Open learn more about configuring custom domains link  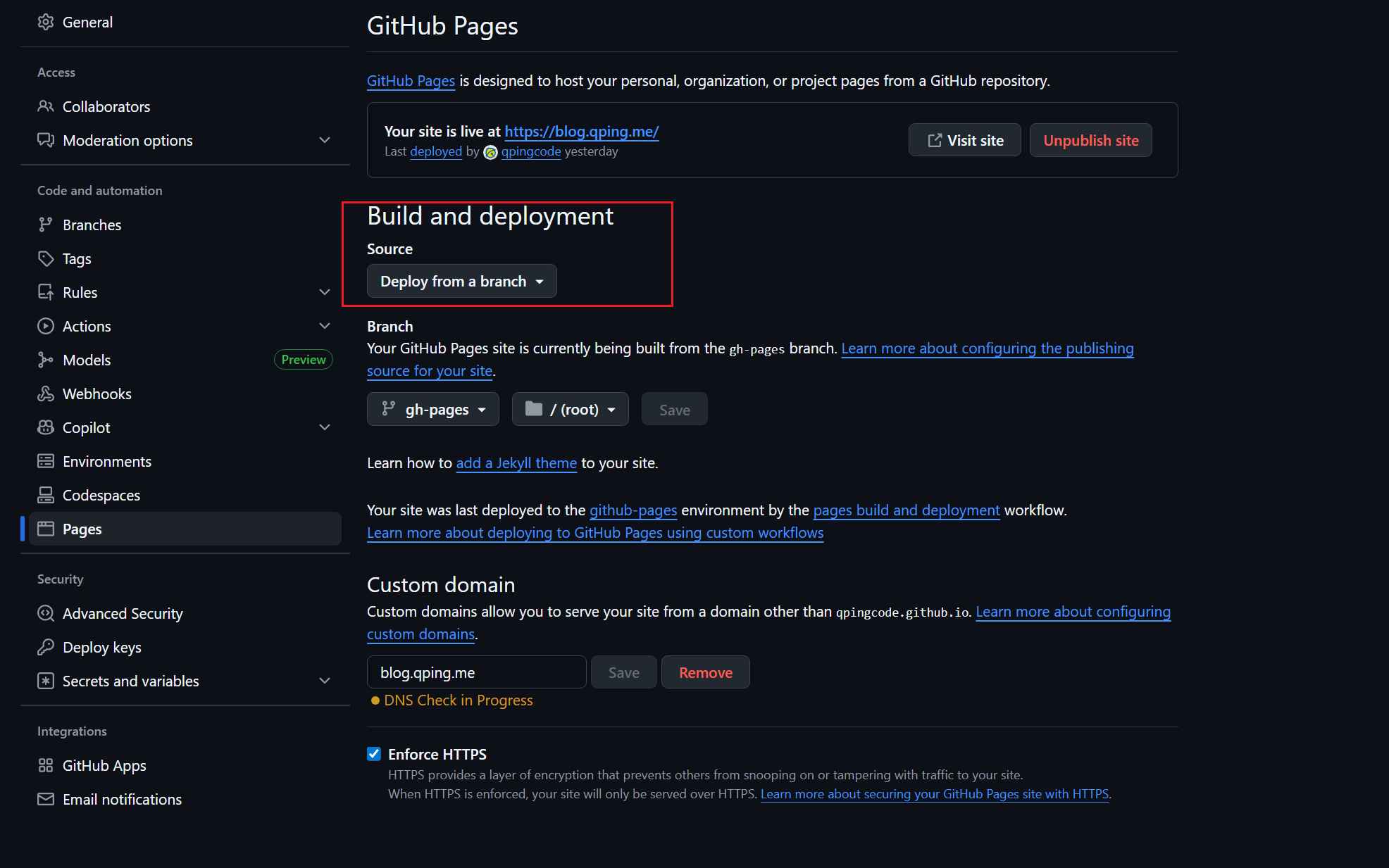click(x=1073, y=612)
